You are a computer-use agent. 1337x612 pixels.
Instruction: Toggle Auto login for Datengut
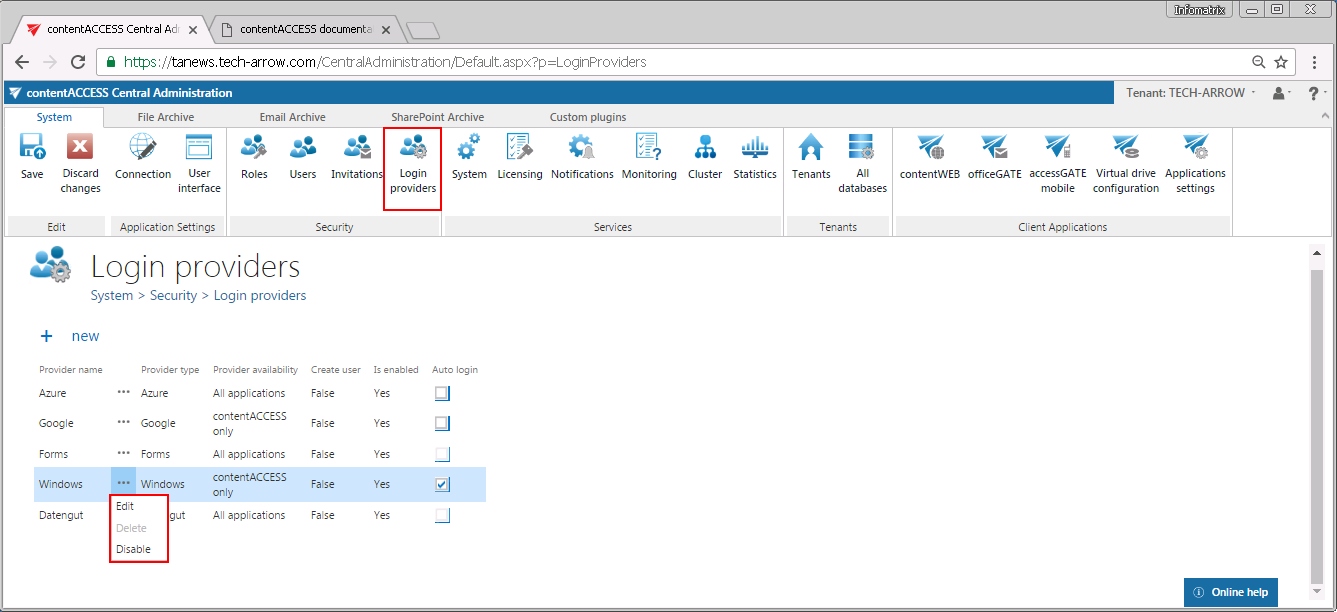pos(442,515)
